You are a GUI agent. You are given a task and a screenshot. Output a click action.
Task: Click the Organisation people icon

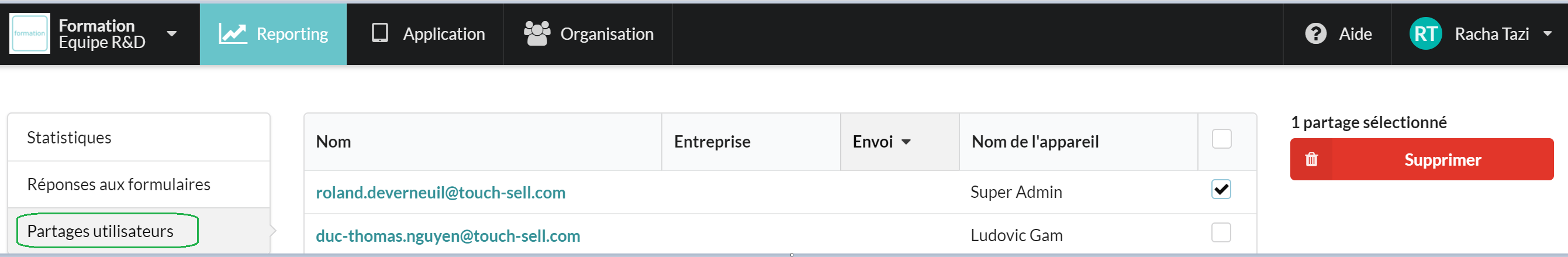(537, 33)
